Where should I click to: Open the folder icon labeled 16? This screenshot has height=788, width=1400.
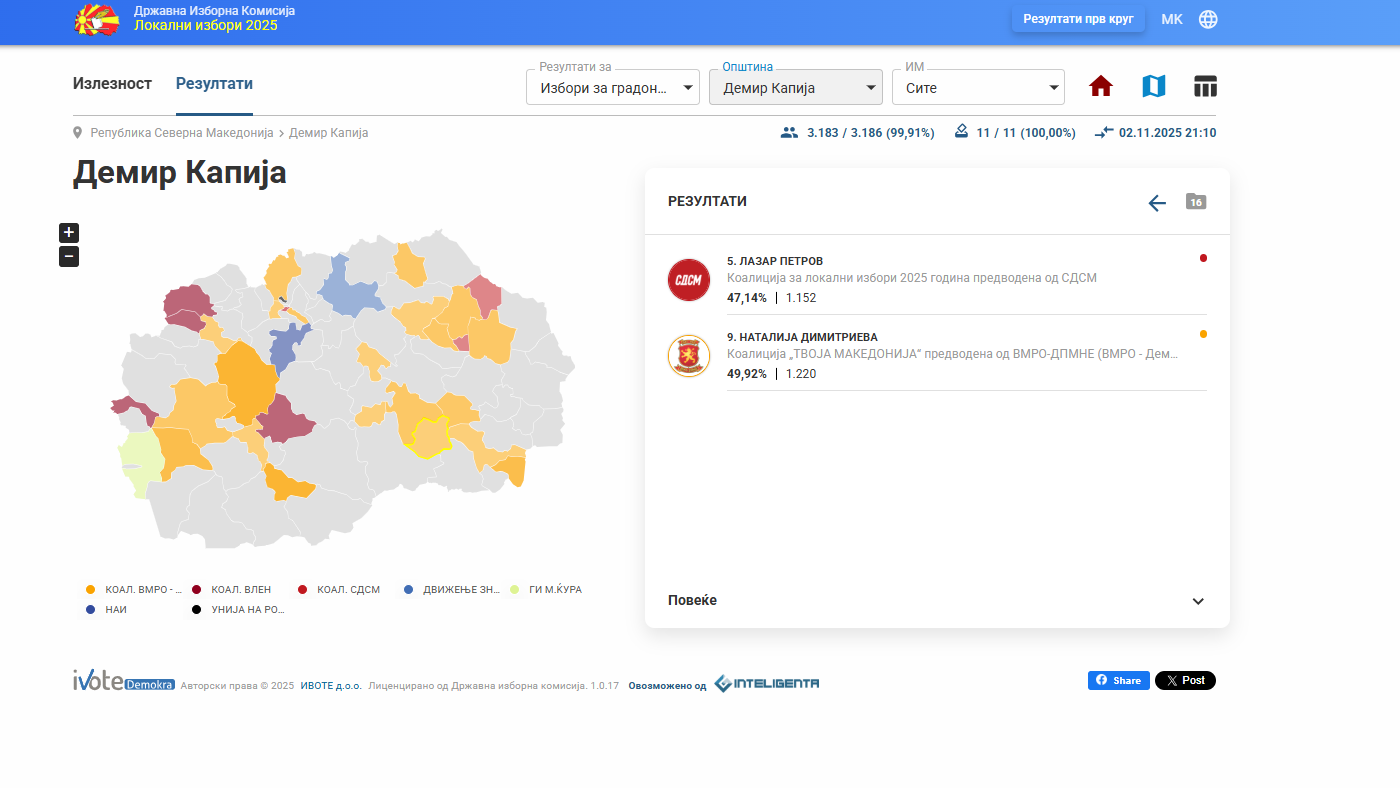pyautogui.click(x=1196, y=202)
